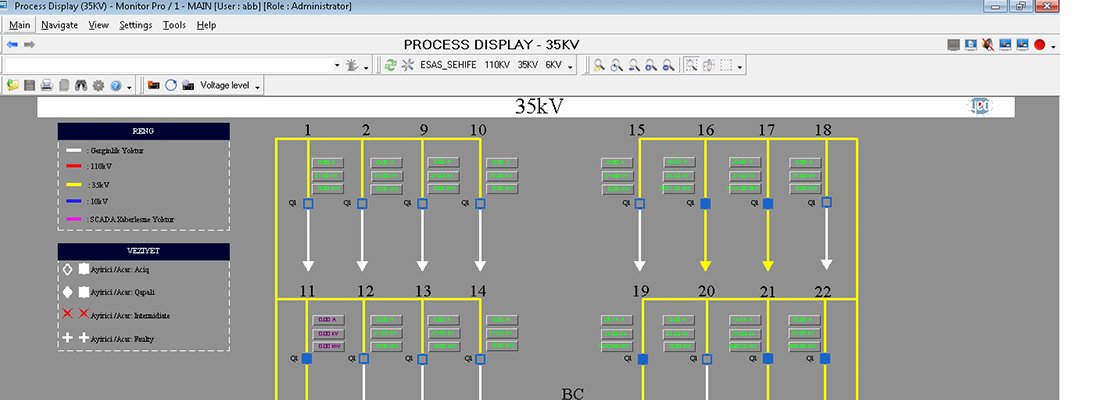Click the blue circular reload icon
The image size is (1100, 400).
pyautogui.click(x=171, y=86)
